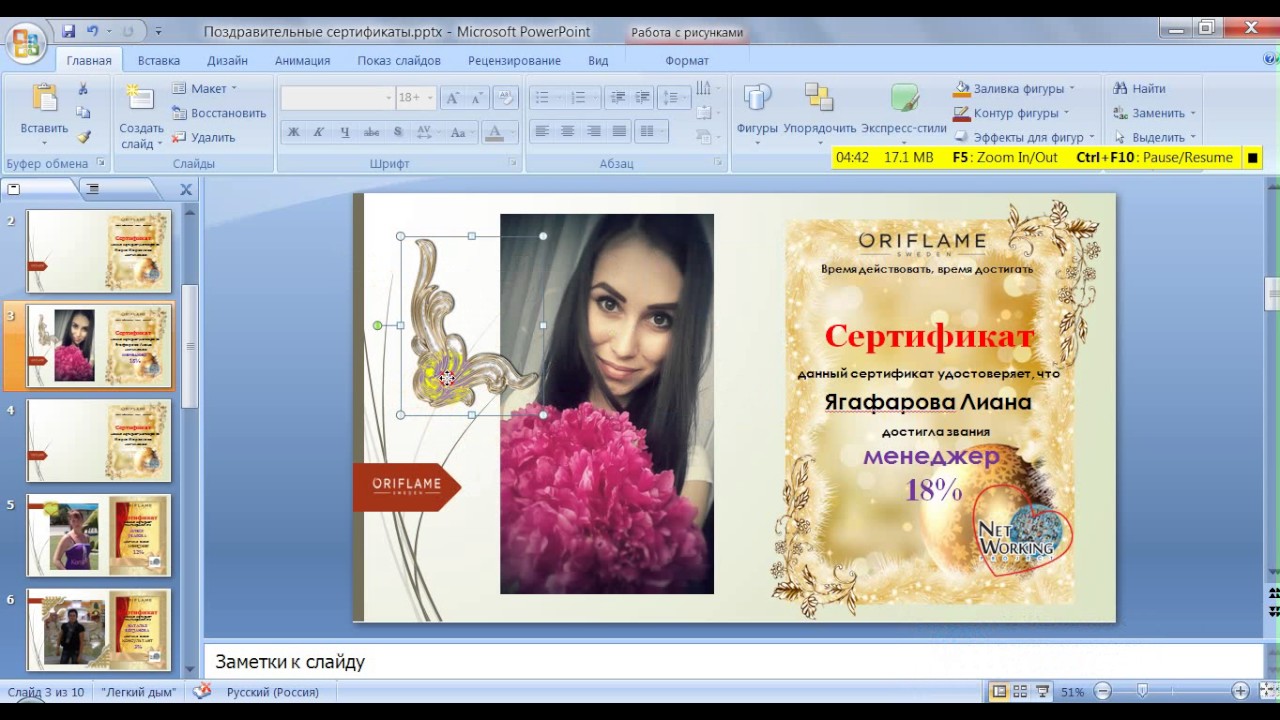The width and height of the screenshot is (1280, 720).
Task: Open the Формат picture tools tab
Action: 687,60
